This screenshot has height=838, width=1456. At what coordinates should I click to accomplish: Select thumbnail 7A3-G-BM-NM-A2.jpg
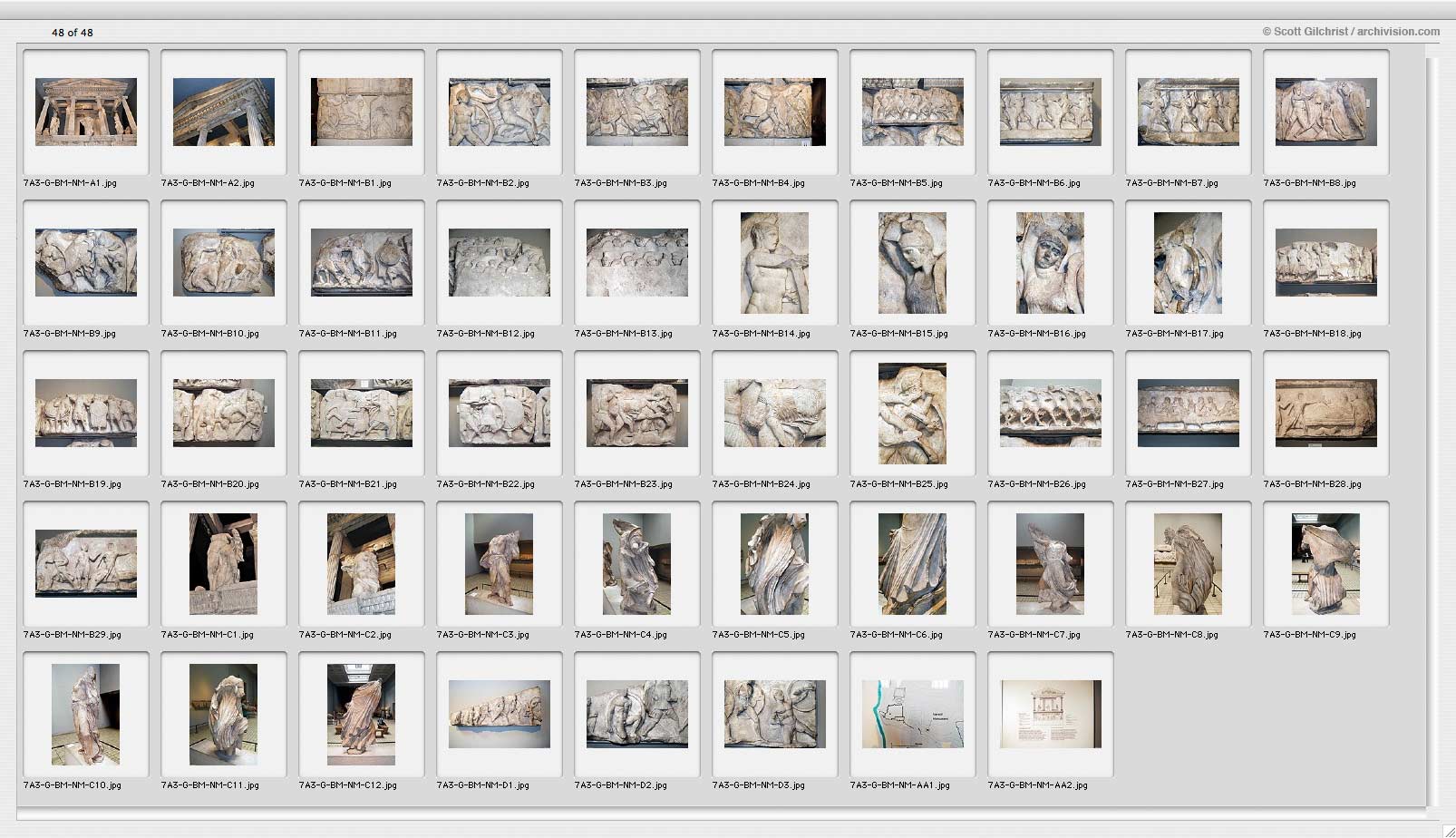click(x=224, y=112)
